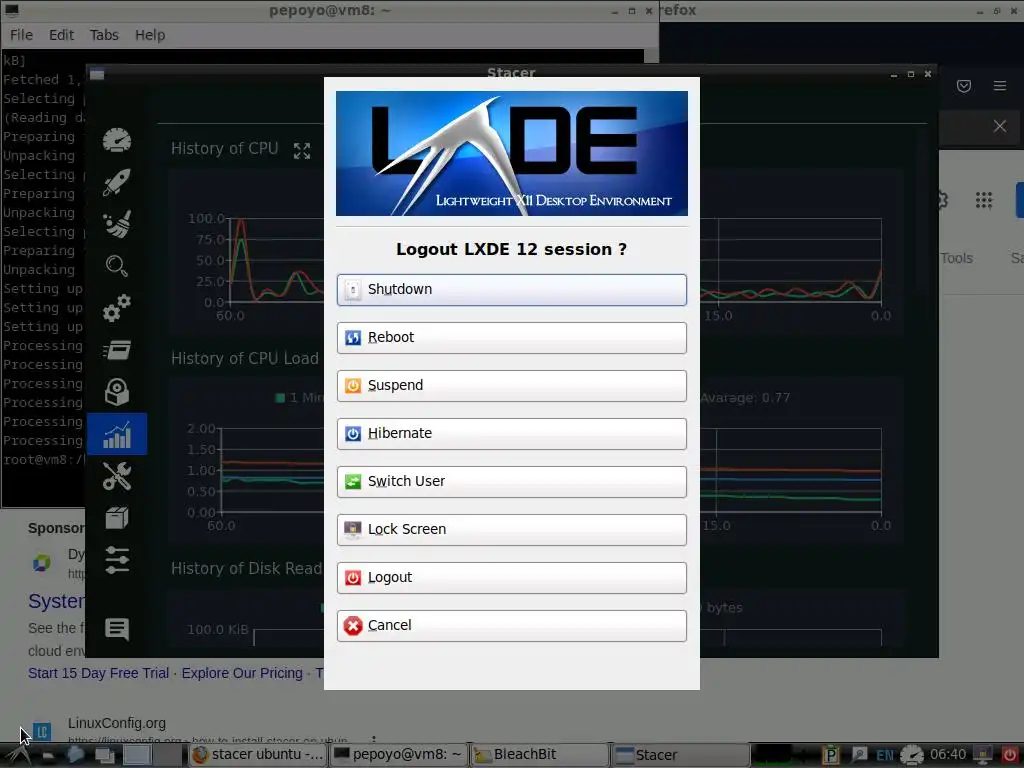Click network monitor tray icon
Screen dimensions: 1024x768
[982, 755]
